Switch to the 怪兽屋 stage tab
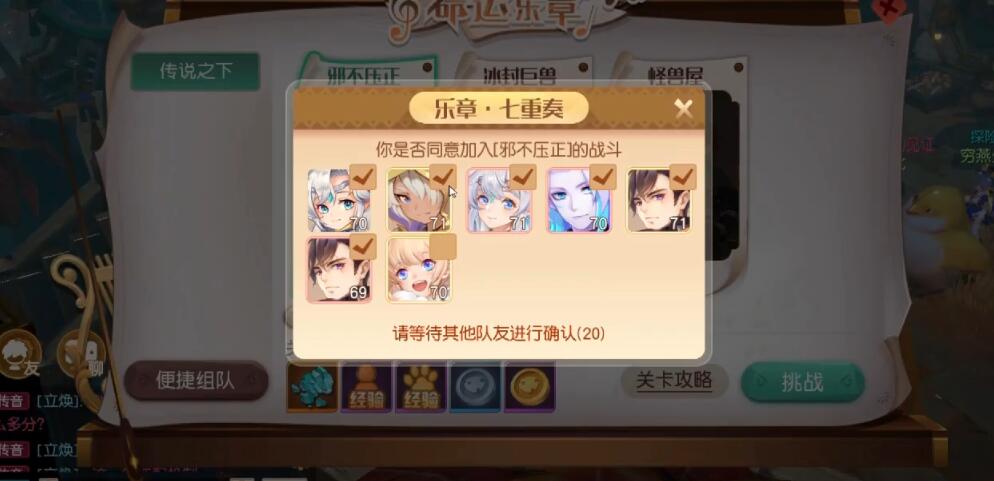 pyautogui.click(x=676, y=74)
